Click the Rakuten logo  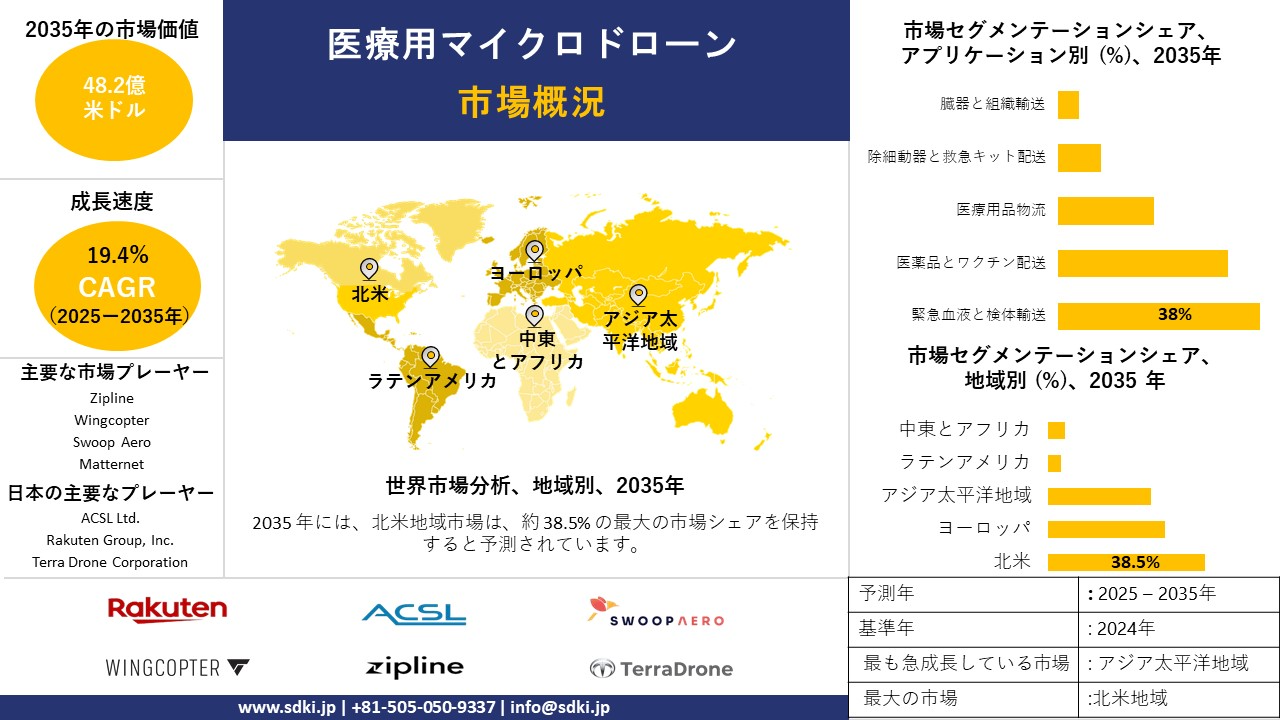click(x=167, y=610)
